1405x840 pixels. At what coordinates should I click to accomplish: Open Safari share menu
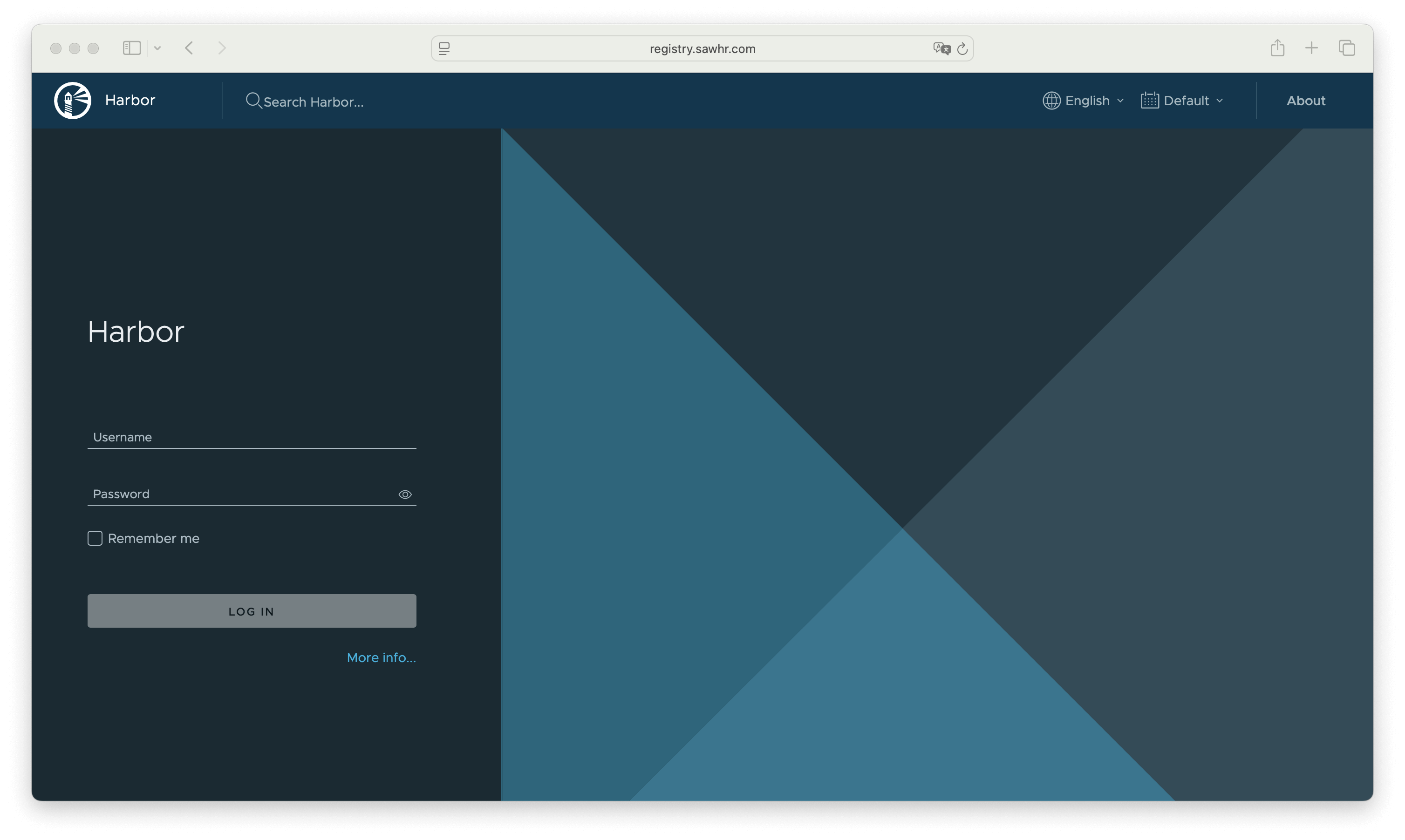1277,47
